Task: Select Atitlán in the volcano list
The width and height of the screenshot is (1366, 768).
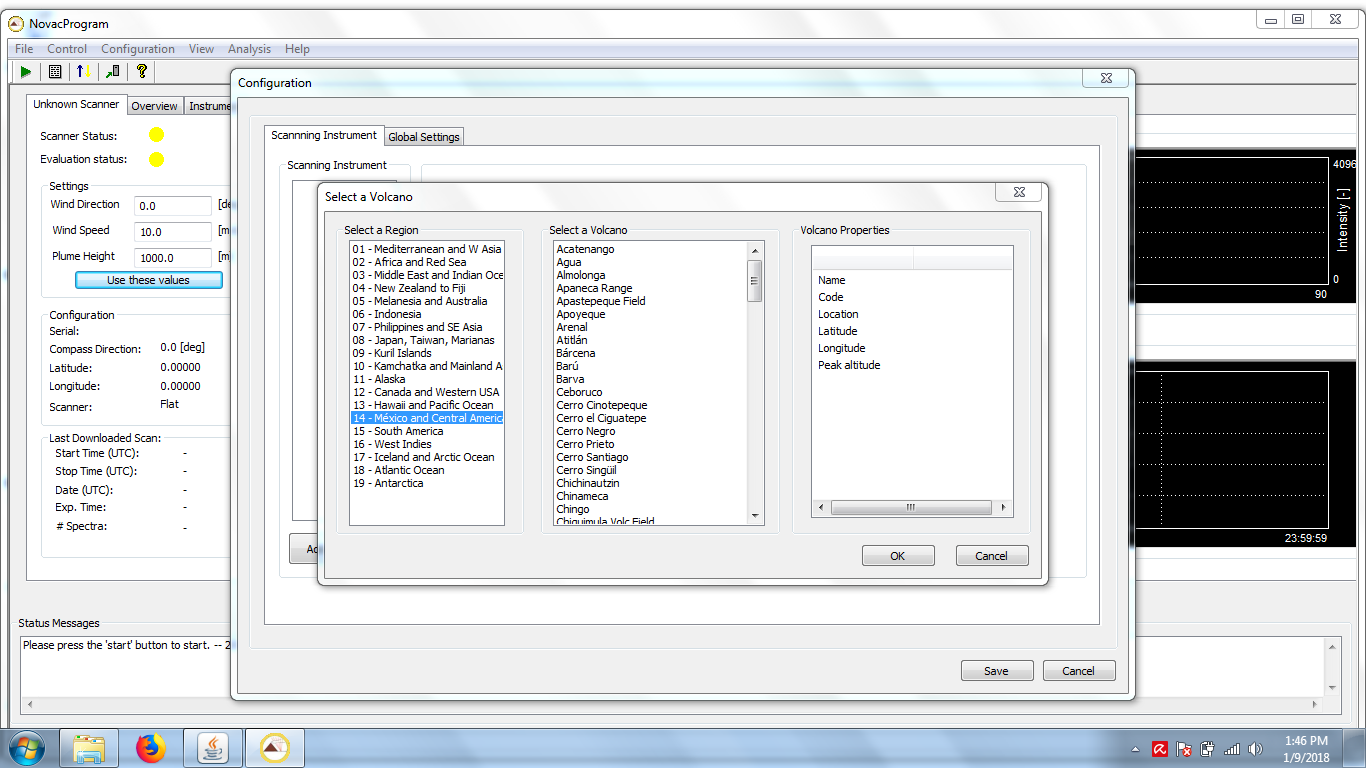Action: tap(651, 340)
